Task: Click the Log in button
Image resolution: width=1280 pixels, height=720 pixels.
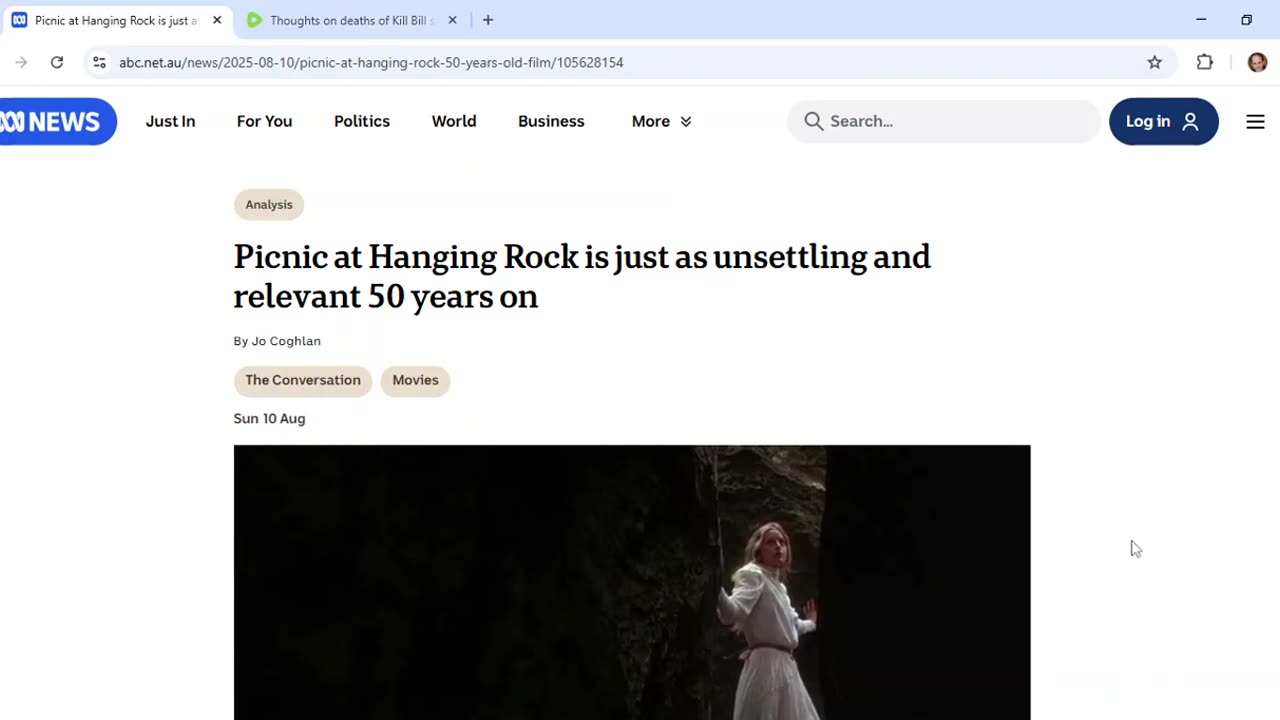Action: coord(1163,121)
